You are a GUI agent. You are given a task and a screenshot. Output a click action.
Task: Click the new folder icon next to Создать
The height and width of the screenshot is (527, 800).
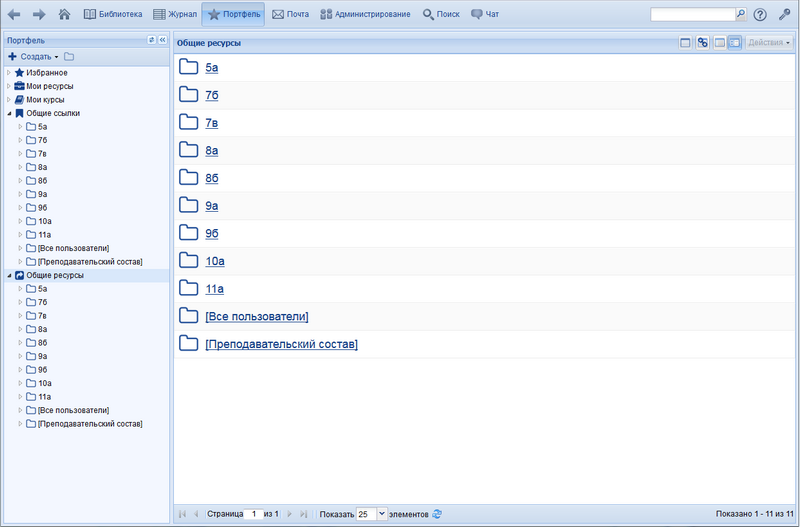[x=69, y=57]
